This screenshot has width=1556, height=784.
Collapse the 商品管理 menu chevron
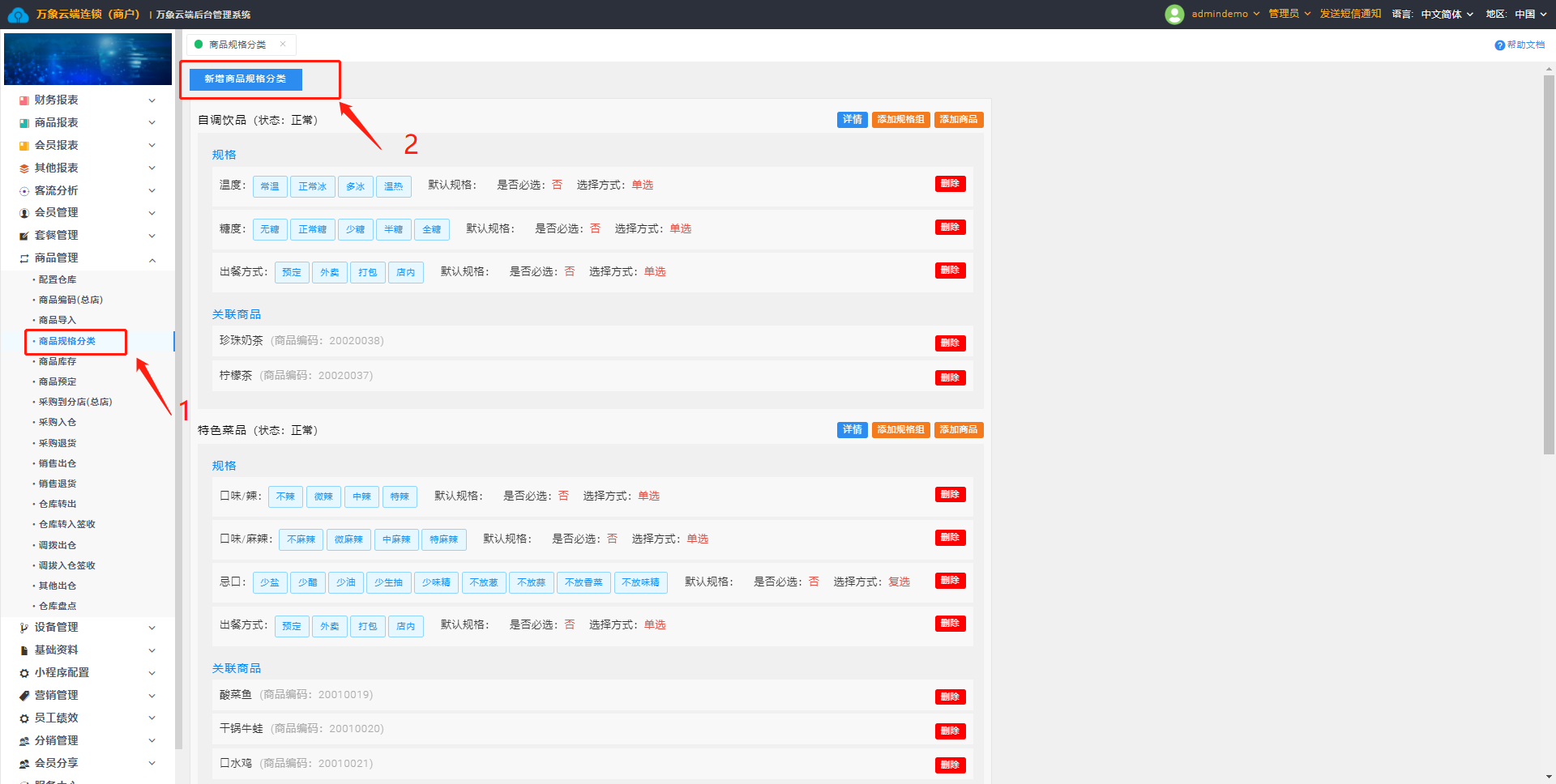tap(152, 259)
